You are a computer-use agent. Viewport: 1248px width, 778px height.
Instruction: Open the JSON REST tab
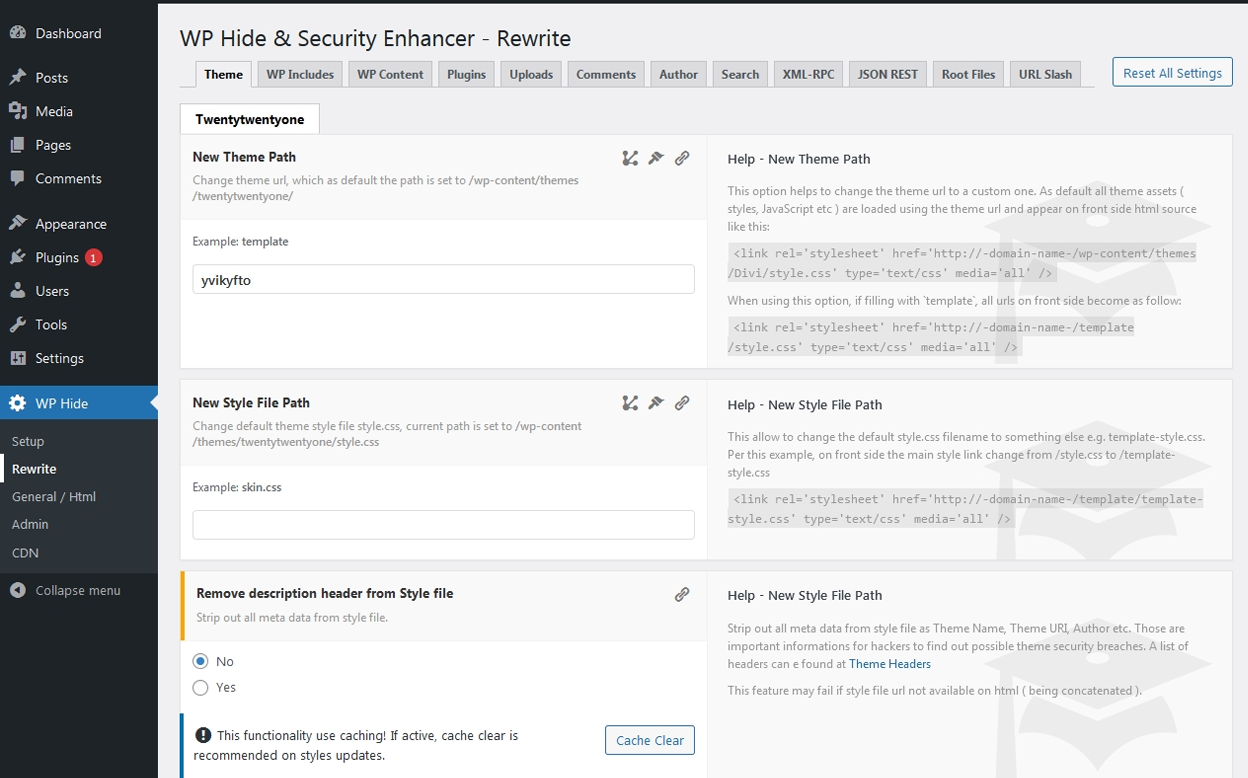point(888,74)
